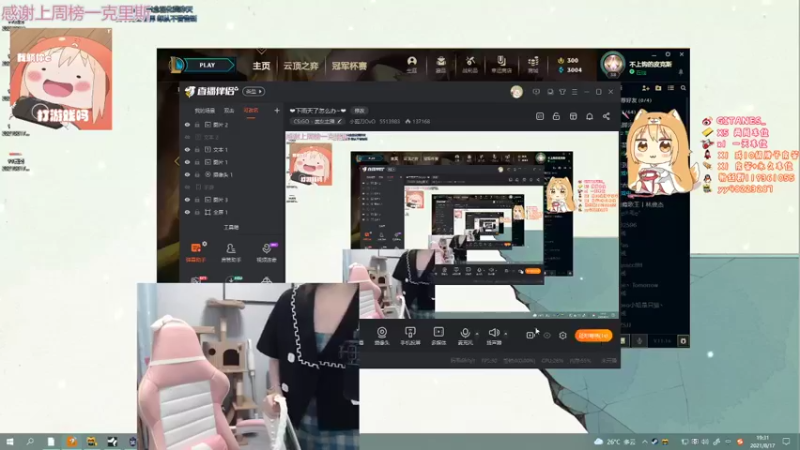
Task: Open the Windows Start menu
Action: click(x=9, y=442)
